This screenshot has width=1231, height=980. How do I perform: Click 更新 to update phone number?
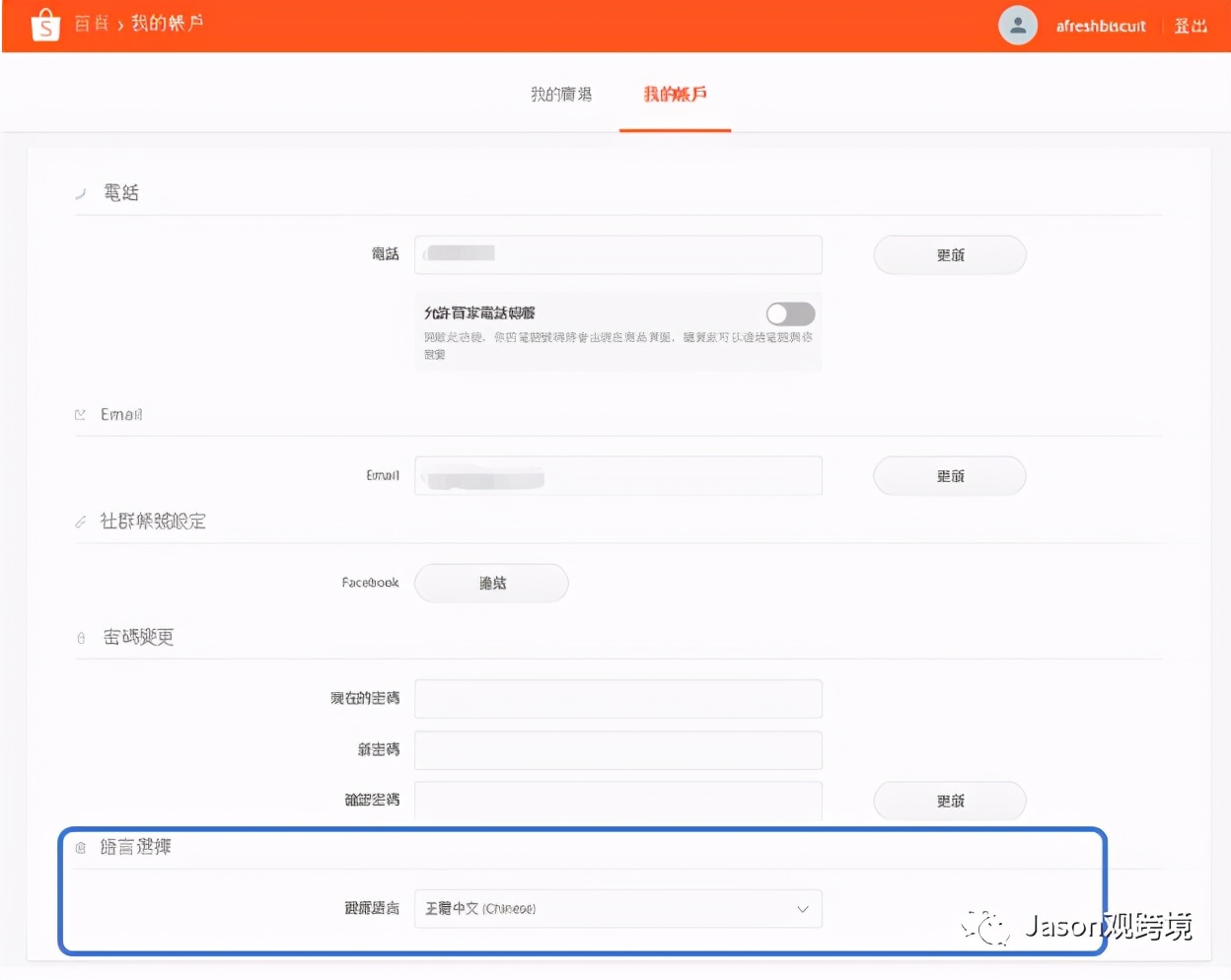pyautogui.click(x=949, y=254)
